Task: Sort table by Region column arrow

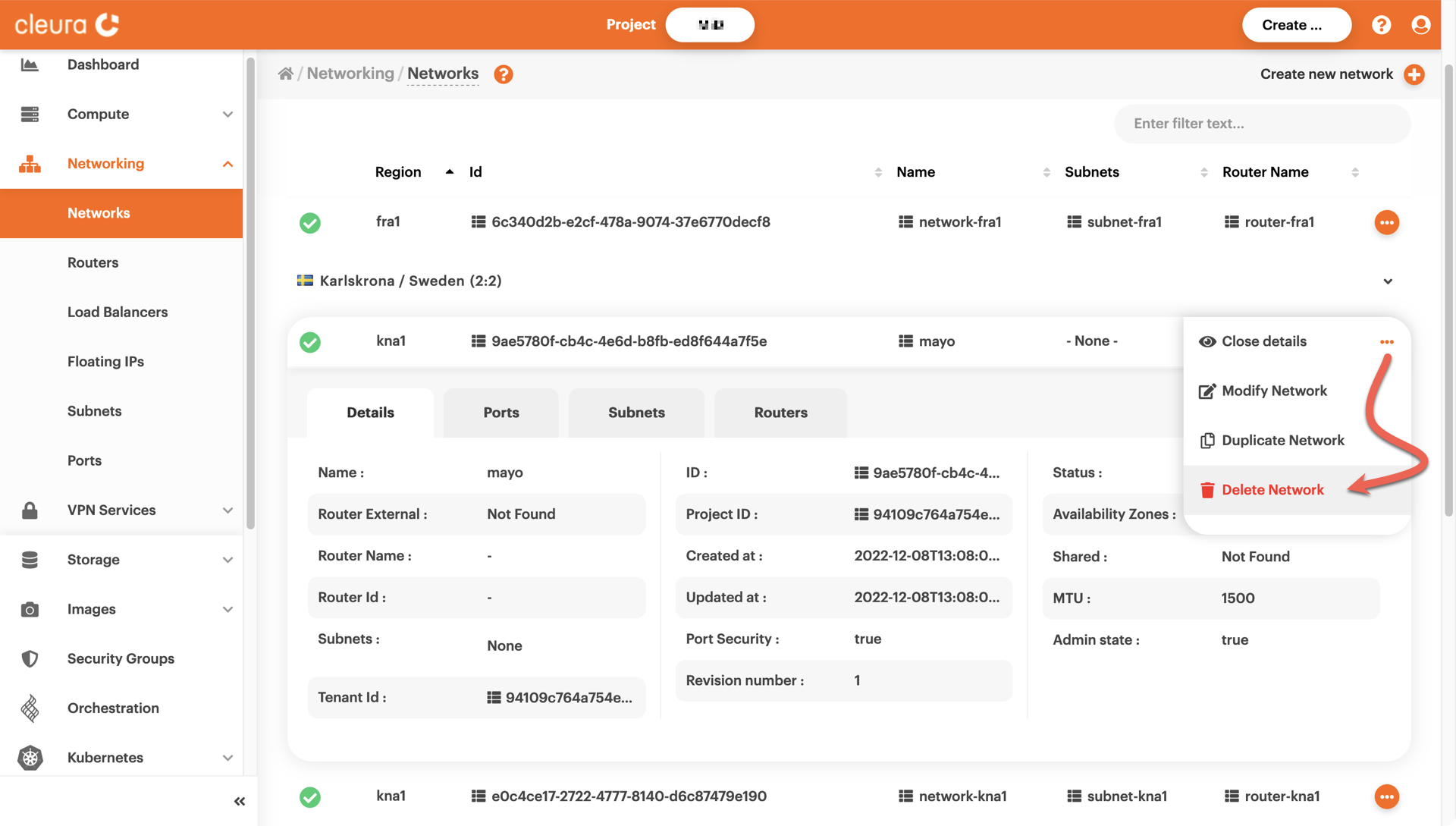Action: (450, 172)
